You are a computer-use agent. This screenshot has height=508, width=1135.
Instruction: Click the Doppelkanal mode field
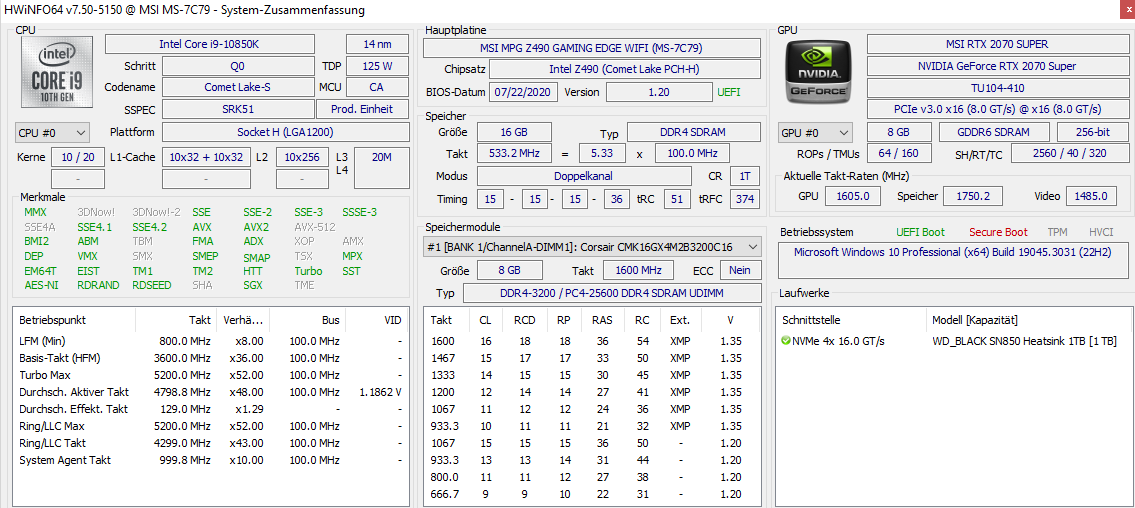[582, 176]
